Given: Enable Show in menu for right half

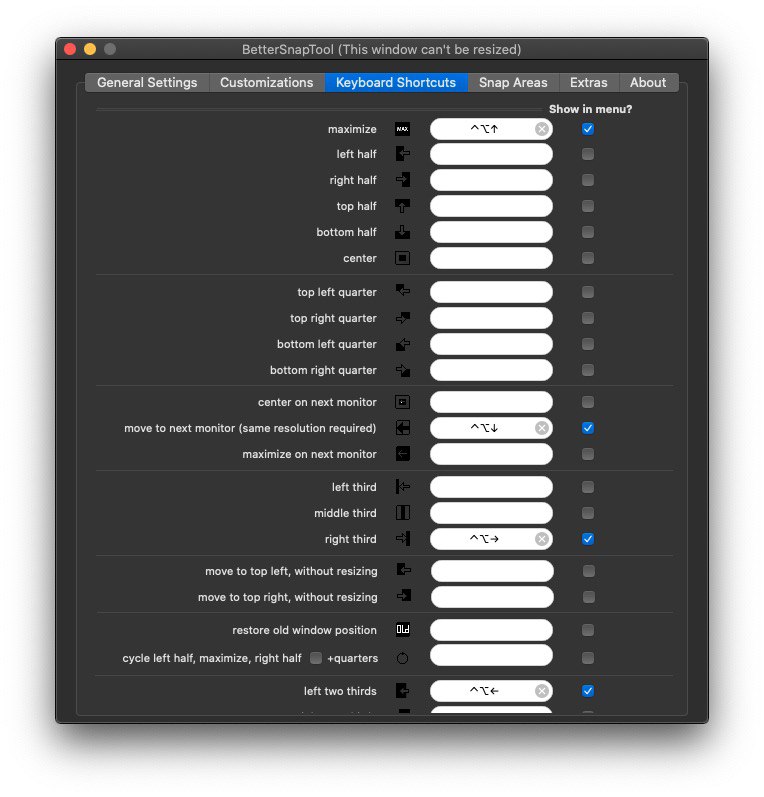Looking at the screenshot, I should 588,180.
